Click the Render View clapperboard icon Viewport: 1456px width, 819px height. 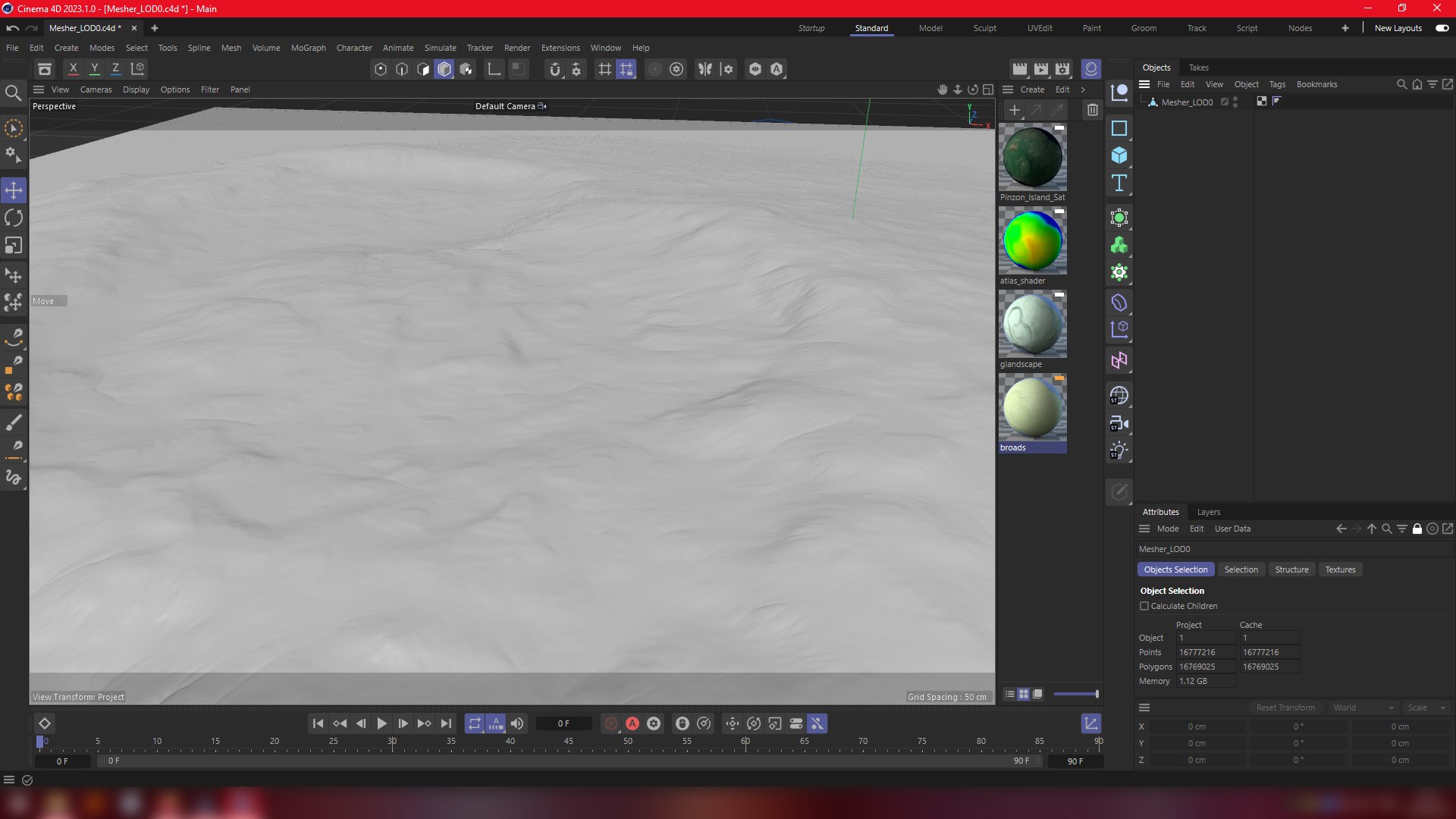pyautogui.click(x=1020, y=69)
